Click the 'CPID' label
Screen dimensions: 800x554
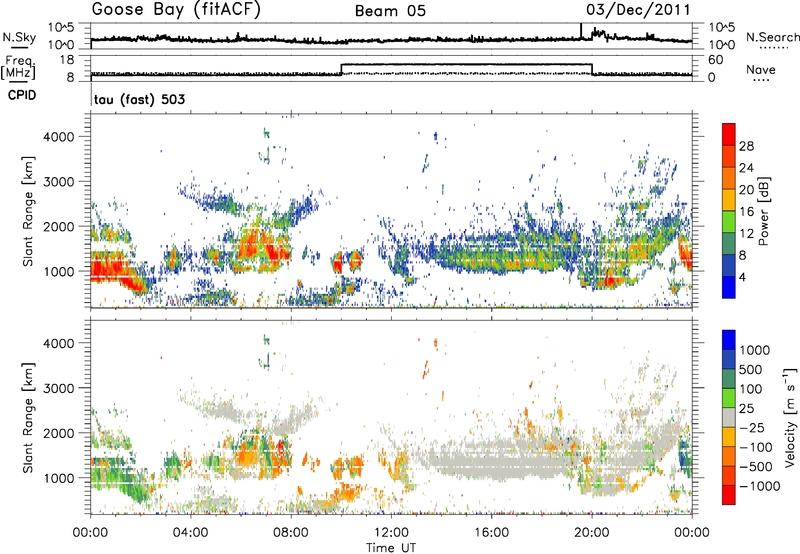pos(22,95)
